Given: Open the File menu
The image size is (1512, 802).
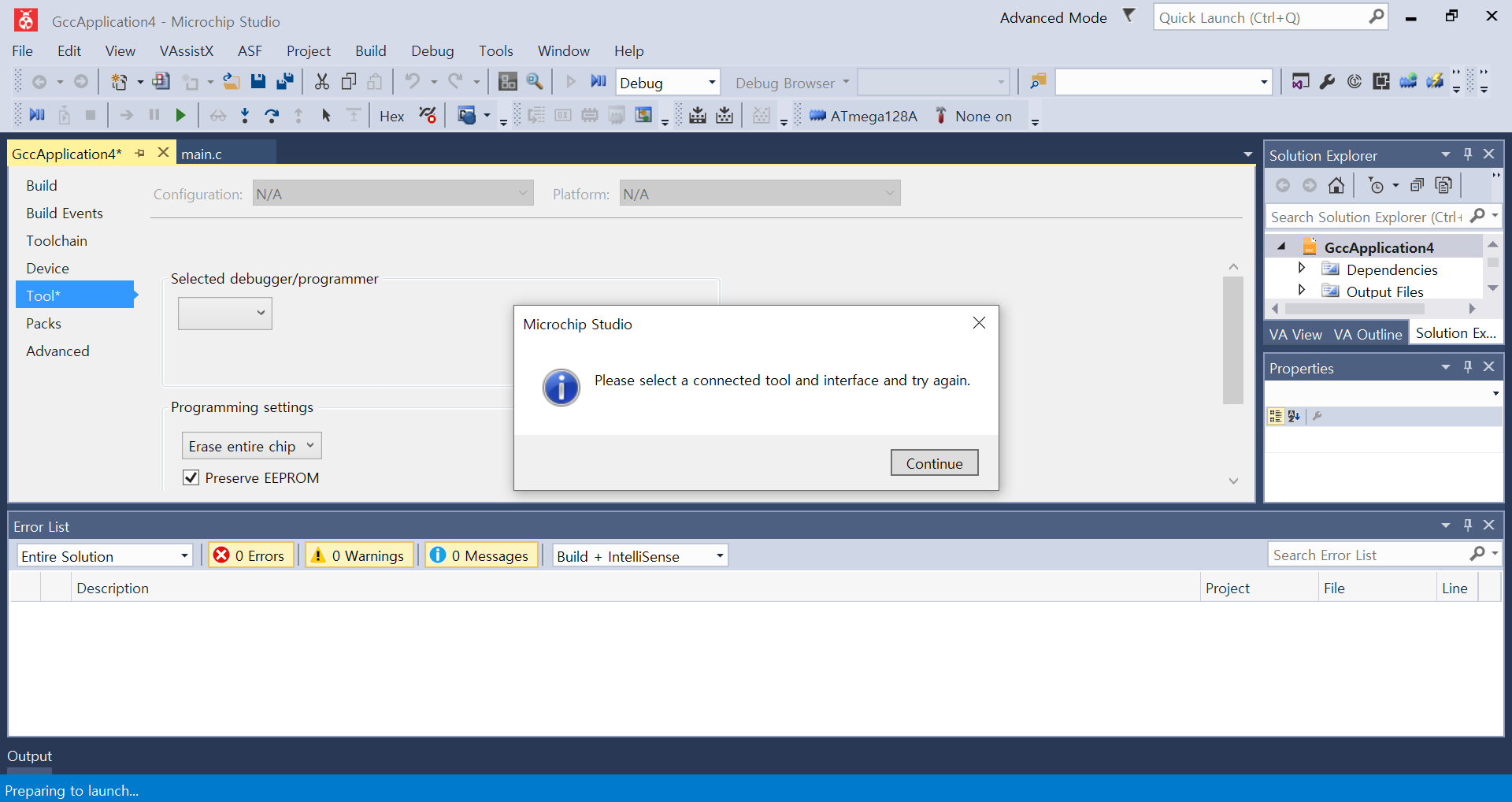Looking at the screenshot, I should 22,50.
